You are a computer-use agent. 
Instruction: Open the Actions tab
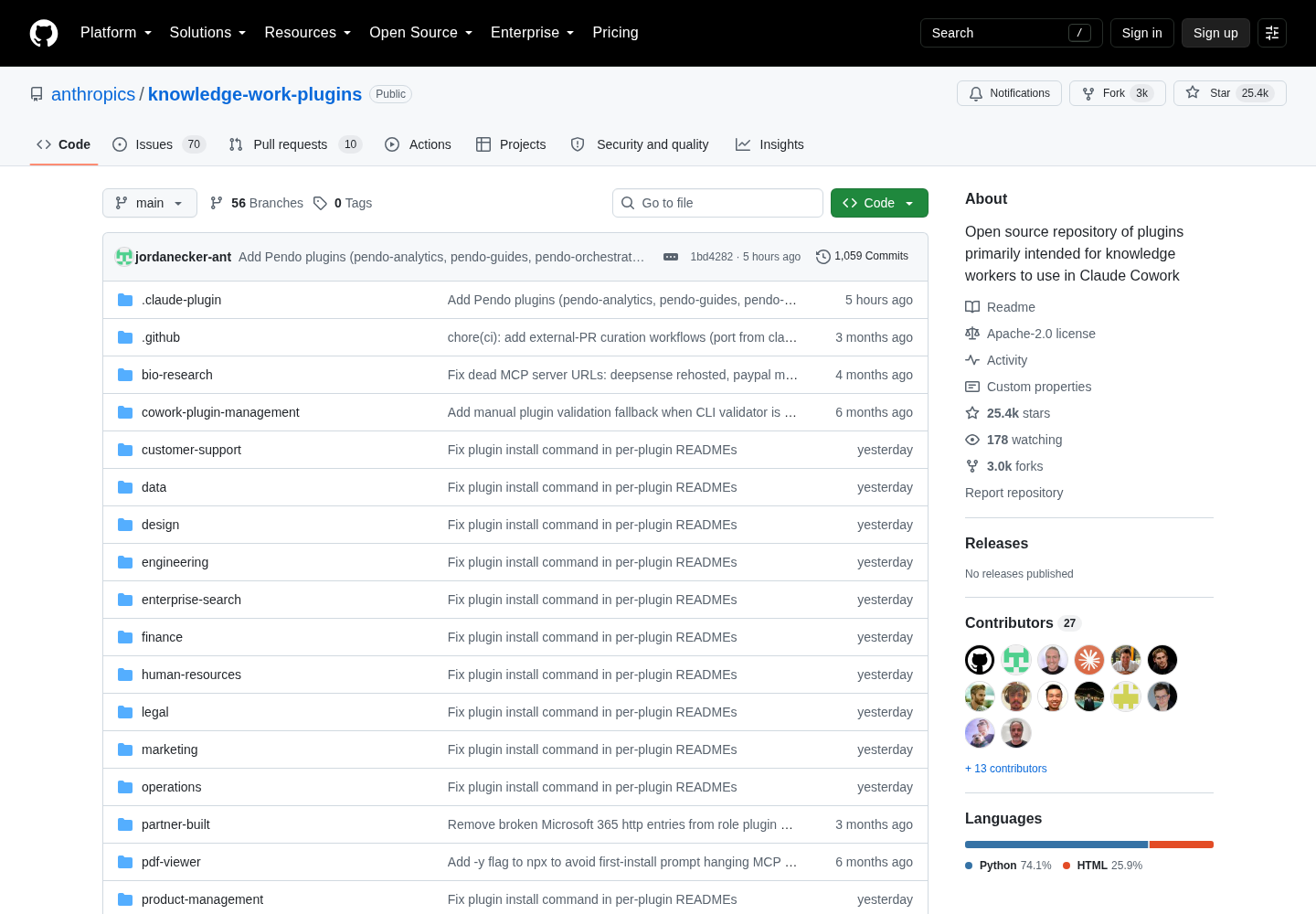(418, 144)
